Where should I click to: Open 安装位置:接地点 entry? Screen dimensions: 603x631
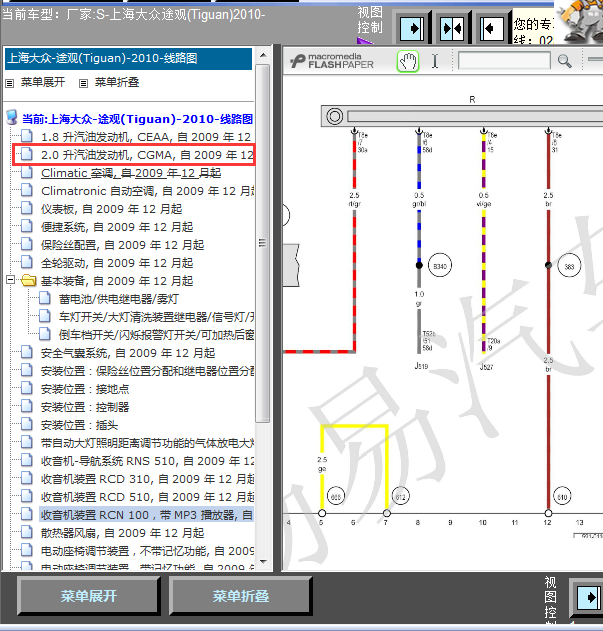click(85, 389)
